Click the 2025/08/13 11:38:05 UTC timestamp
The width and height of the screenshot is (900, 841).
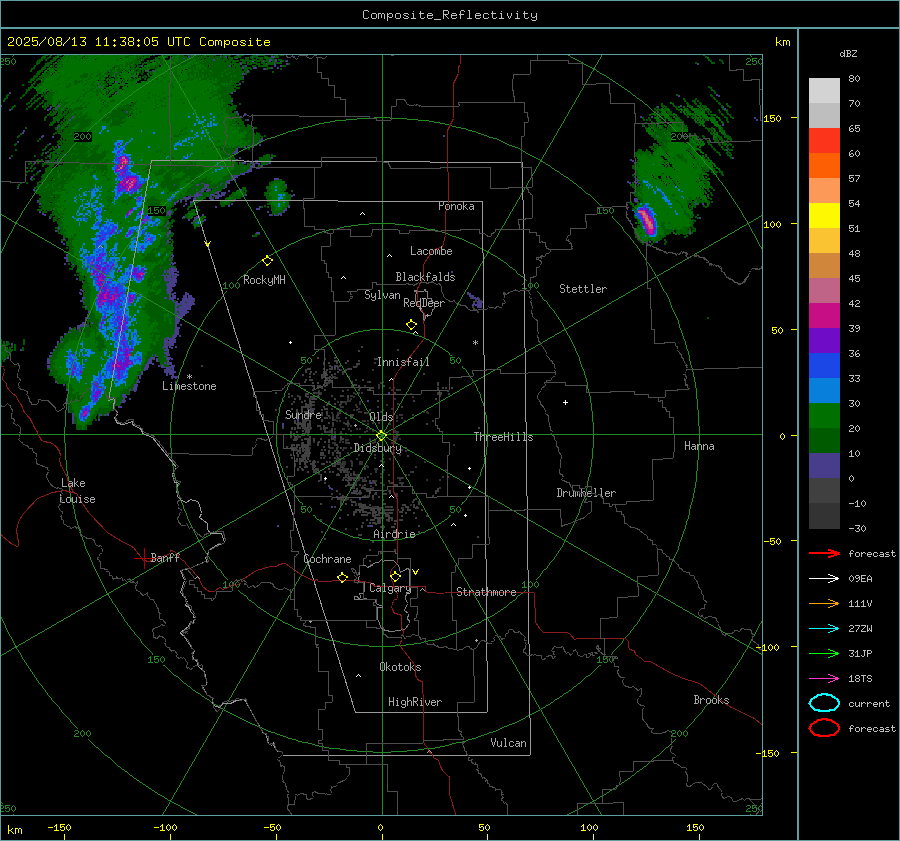(x=99, y=42)
